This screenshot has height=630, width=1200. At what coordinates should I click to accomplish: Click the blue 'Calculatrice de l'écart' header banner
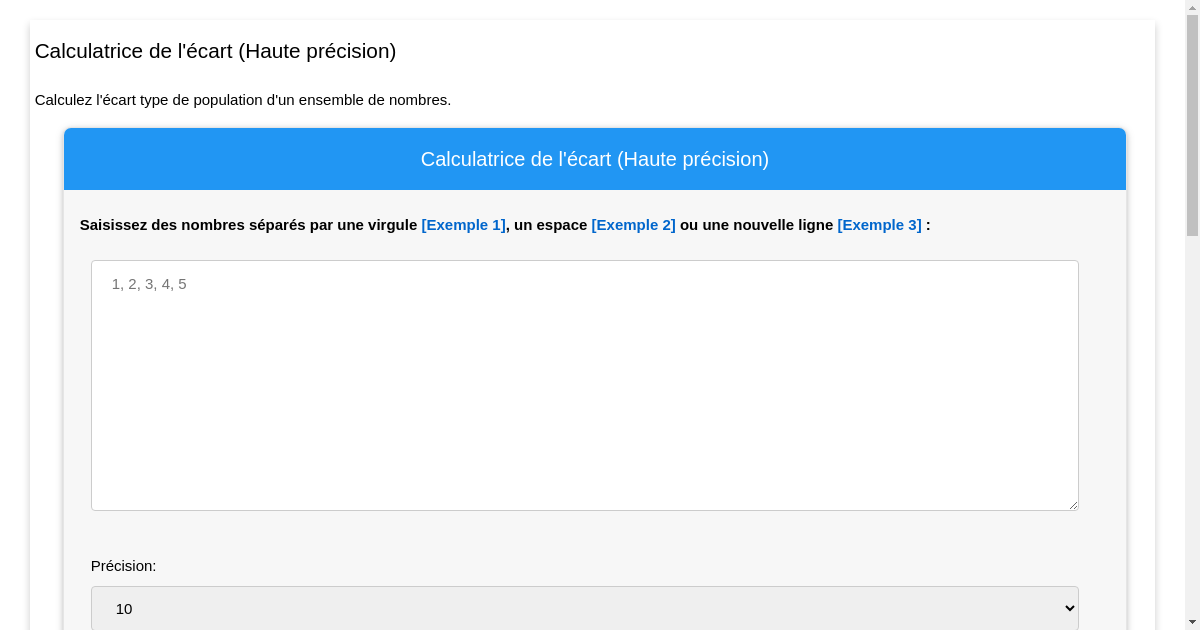(594, 158)
